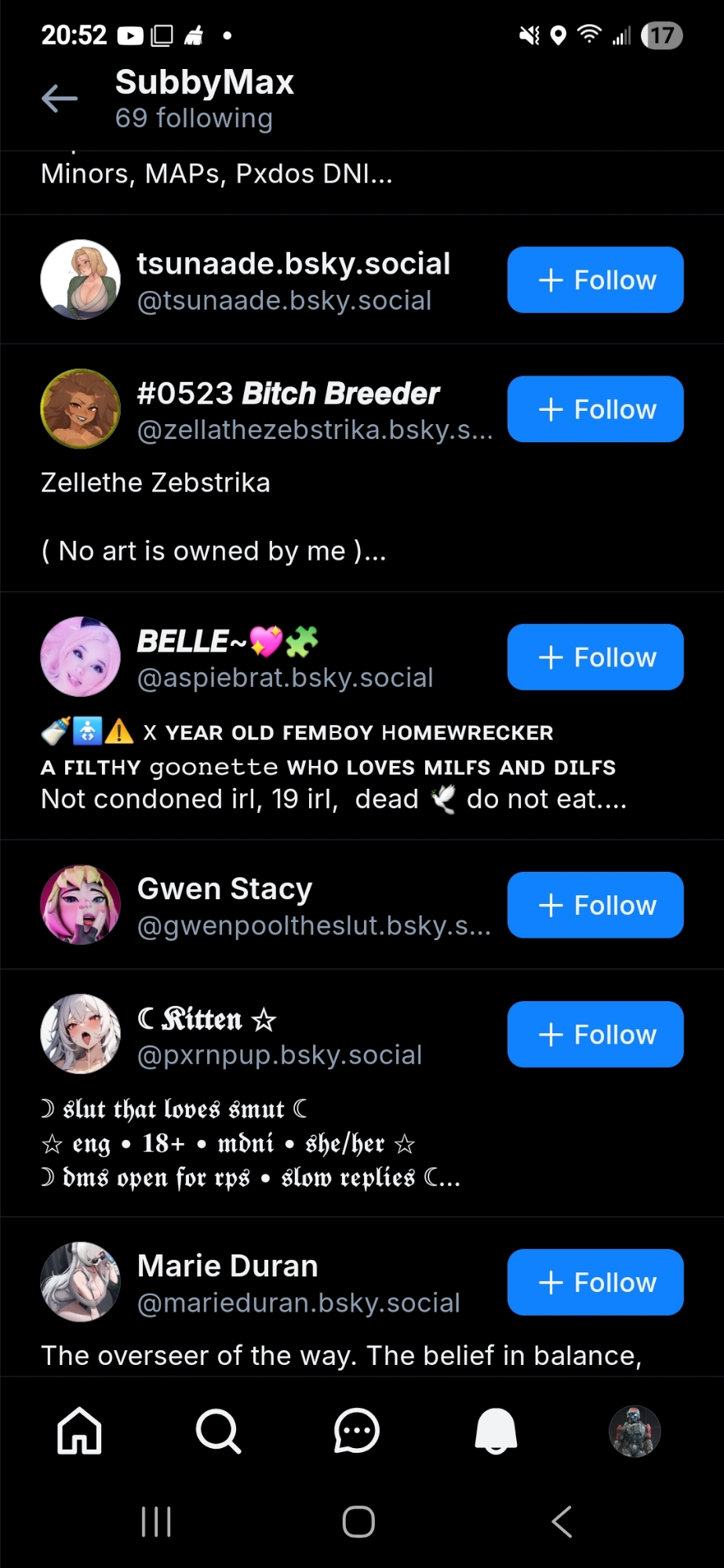Open the Search magnifier icon
724x1568 pixels.
(x=218, y=1431)
